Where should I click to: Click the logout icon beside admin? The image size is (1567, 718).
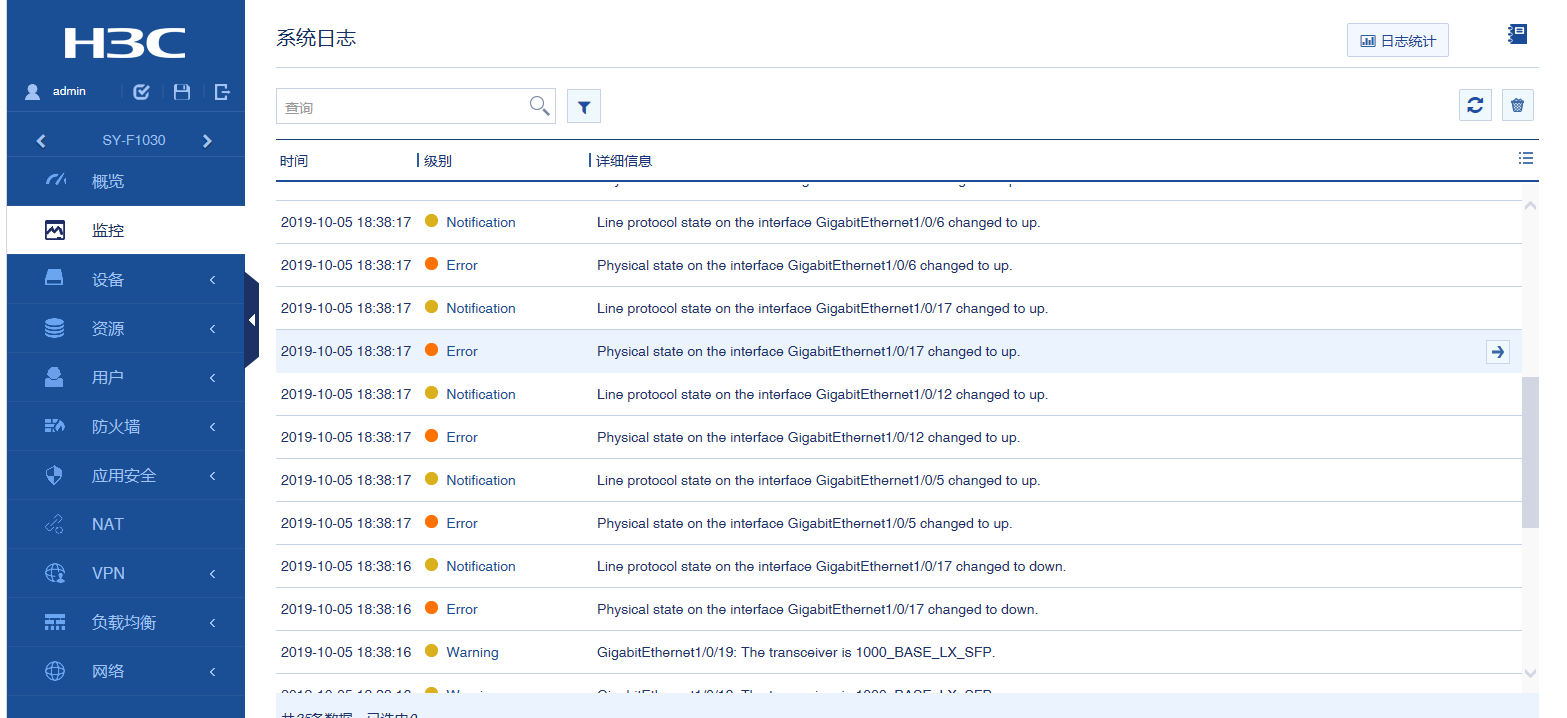click(x=222, y=92)
